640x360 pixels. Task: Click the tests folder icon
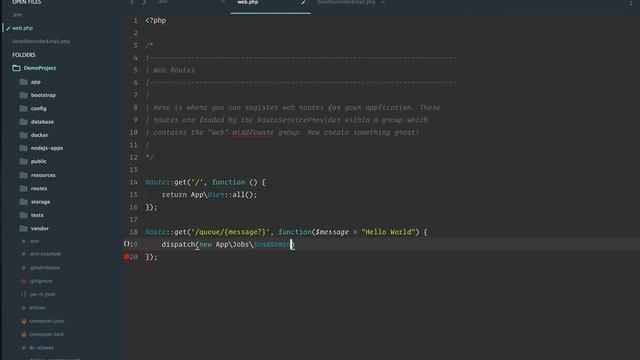click(x=24, y=215)
